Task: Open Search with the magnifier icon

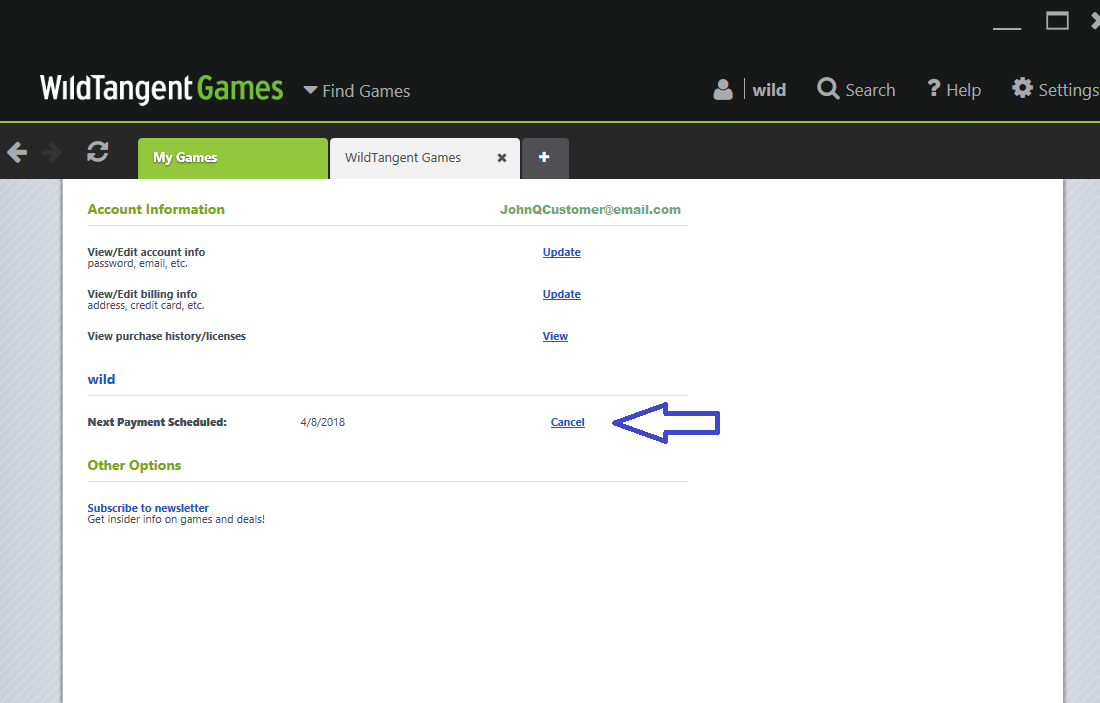Action: pos(828,89)
